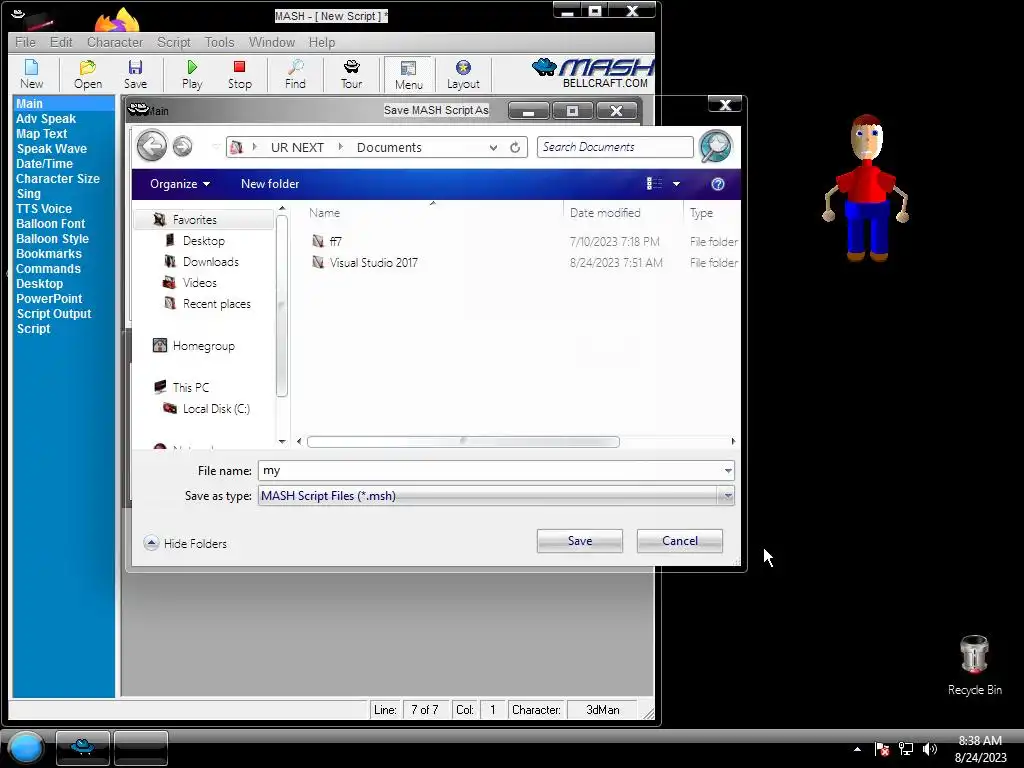Select This PC in navigation pane

point(191,387)
